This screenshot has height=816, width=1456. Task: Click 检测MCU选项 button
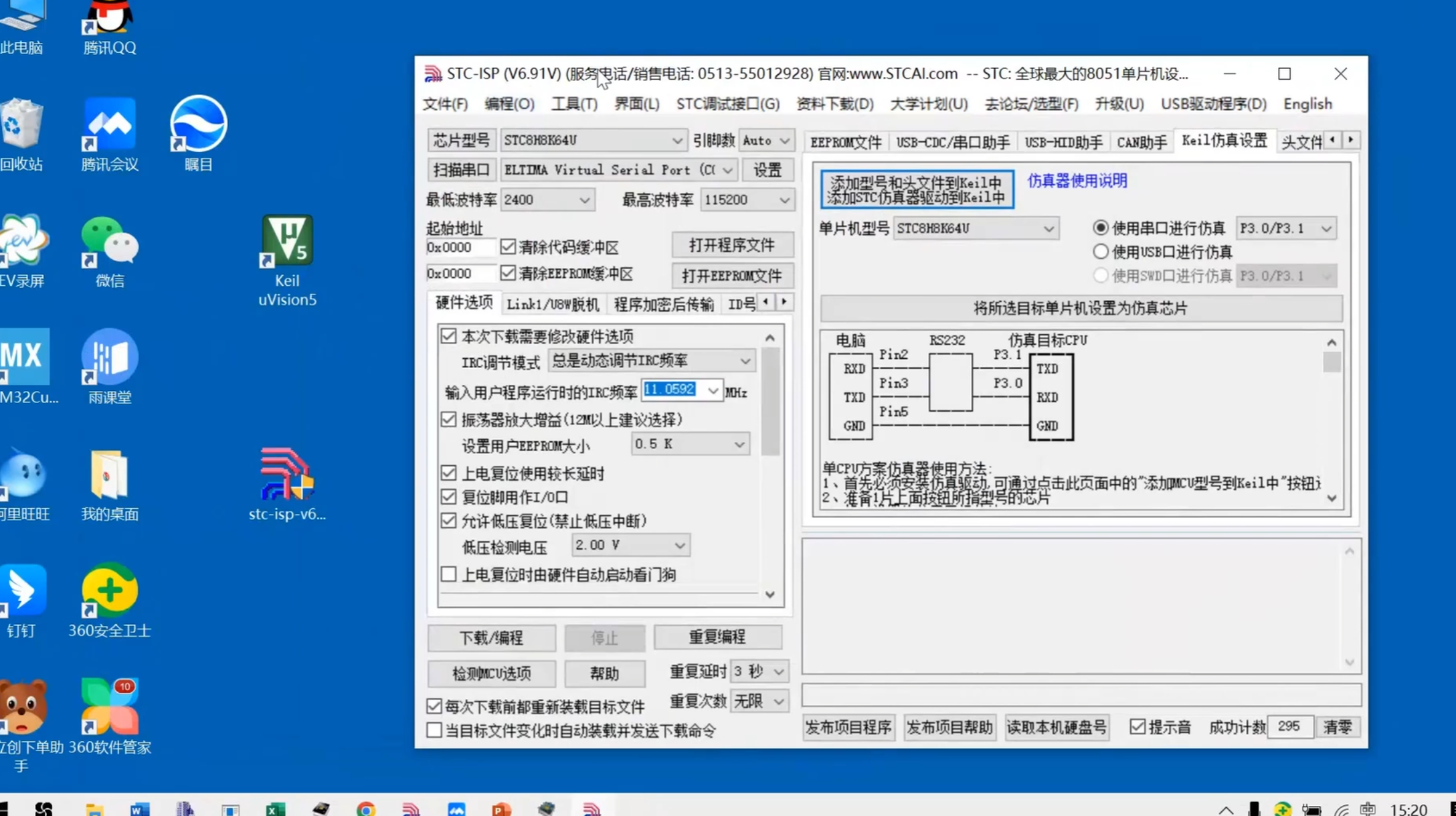click(x=491, y=673)
